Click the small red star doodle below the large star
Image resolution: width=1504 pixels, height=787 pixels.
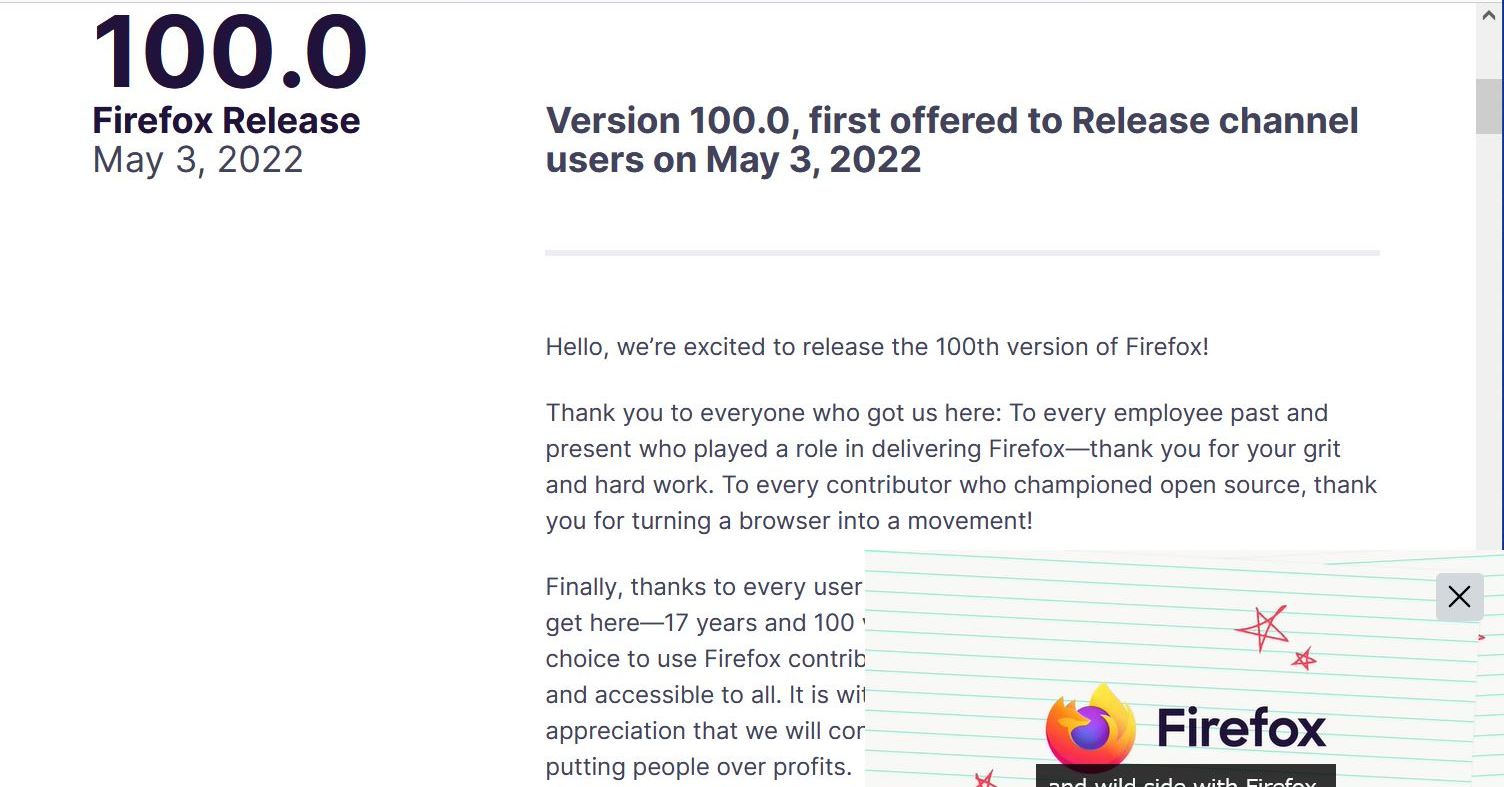click(x=1303, y=658)
